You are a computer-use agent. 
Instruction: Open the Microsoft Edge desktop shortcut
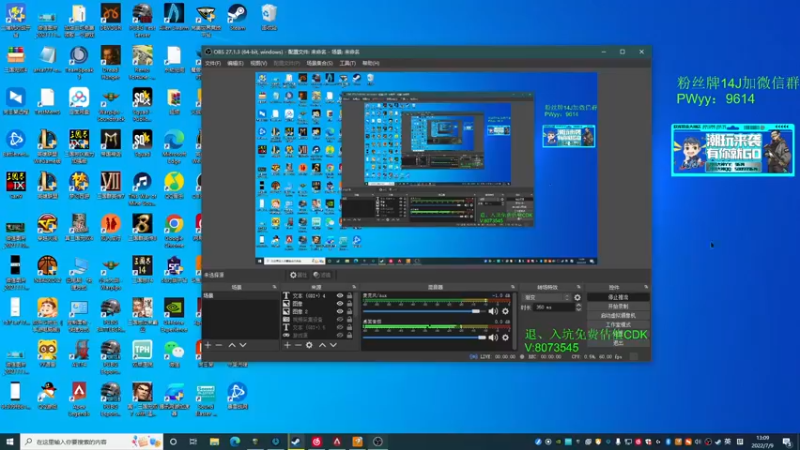[x=174, y=146]
